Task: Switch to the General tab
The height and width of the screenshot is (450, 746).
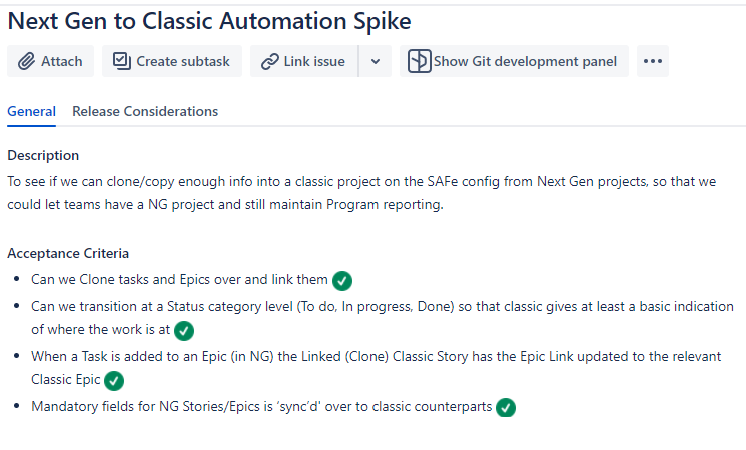Action: [31, 111]
